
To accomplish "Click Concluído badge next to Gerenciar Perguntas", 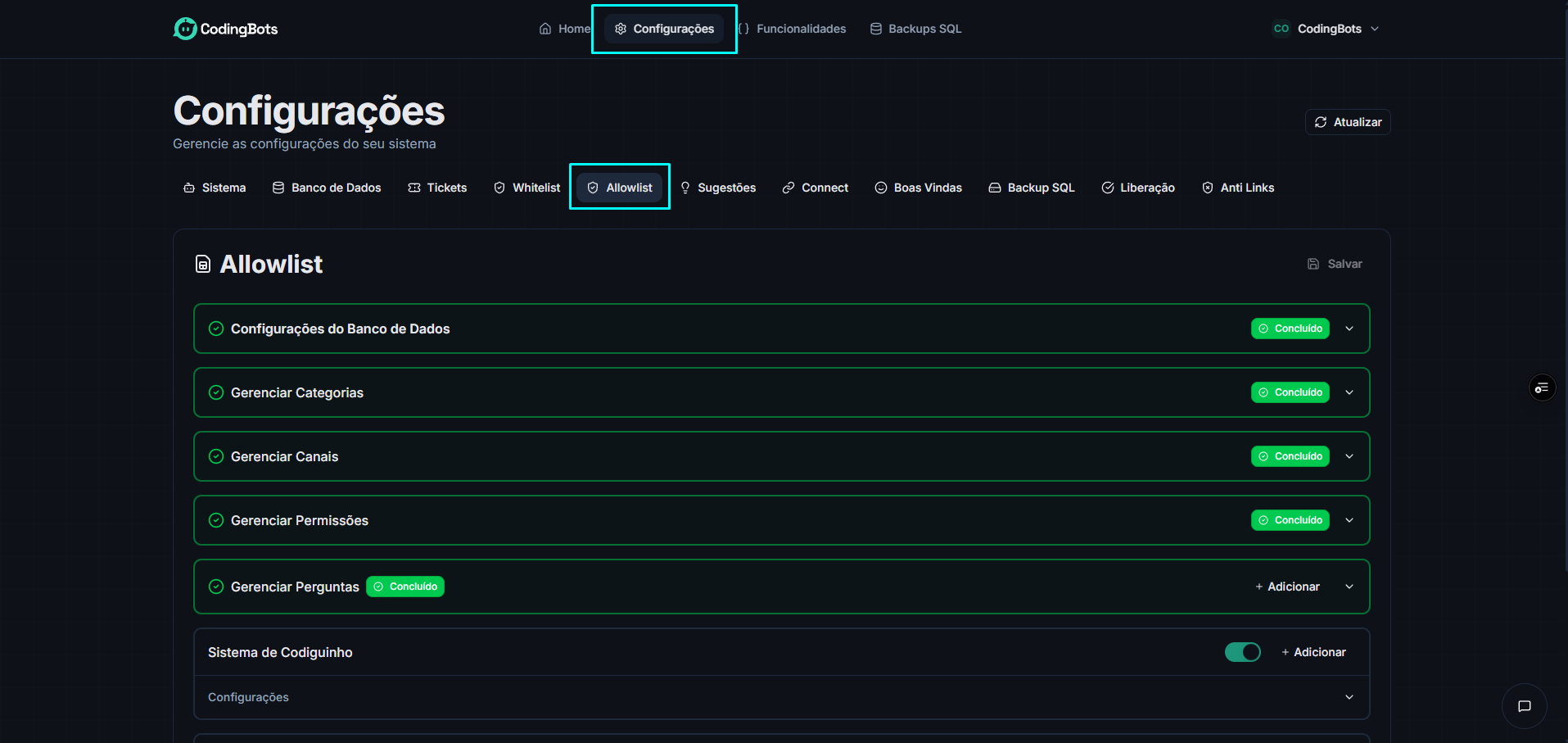I will coord(405,587).
